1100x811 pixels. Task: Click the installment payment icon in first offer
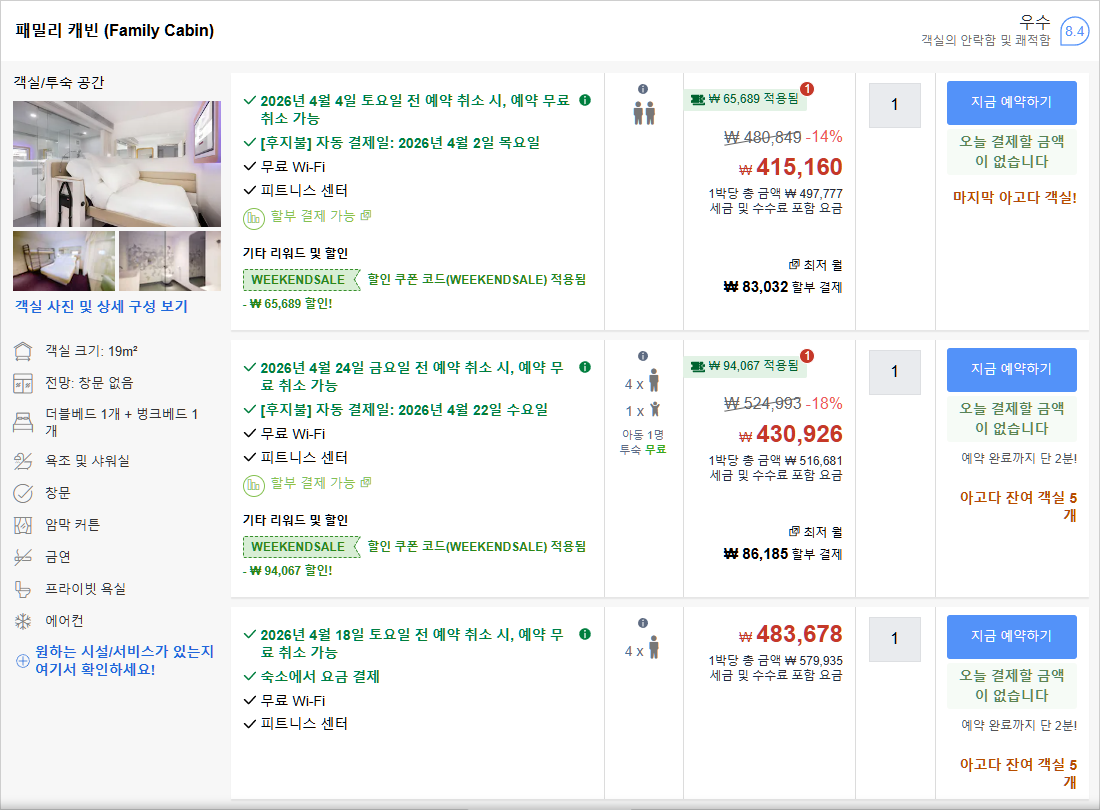coord(254,216)
